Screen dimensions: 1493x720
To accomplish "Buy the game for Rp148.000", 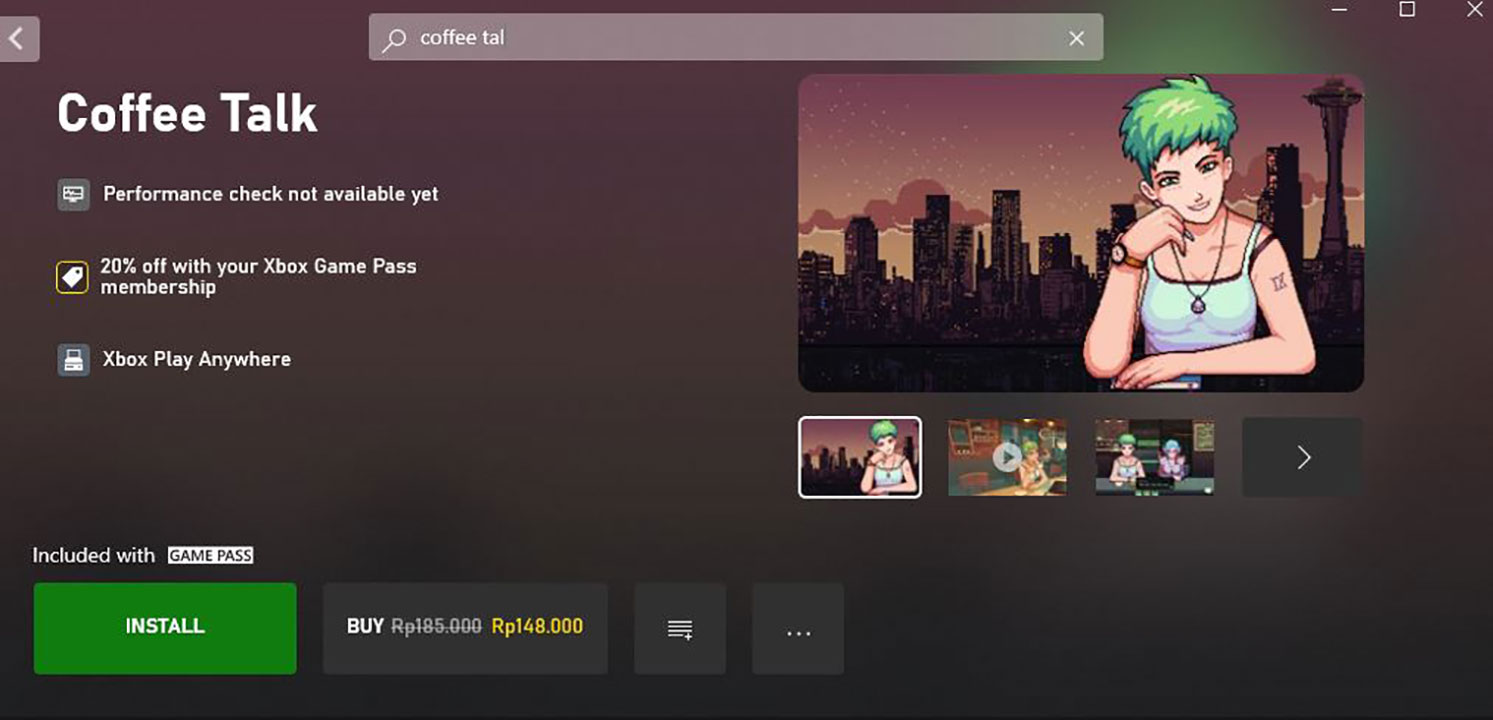I will click(465, 627).
